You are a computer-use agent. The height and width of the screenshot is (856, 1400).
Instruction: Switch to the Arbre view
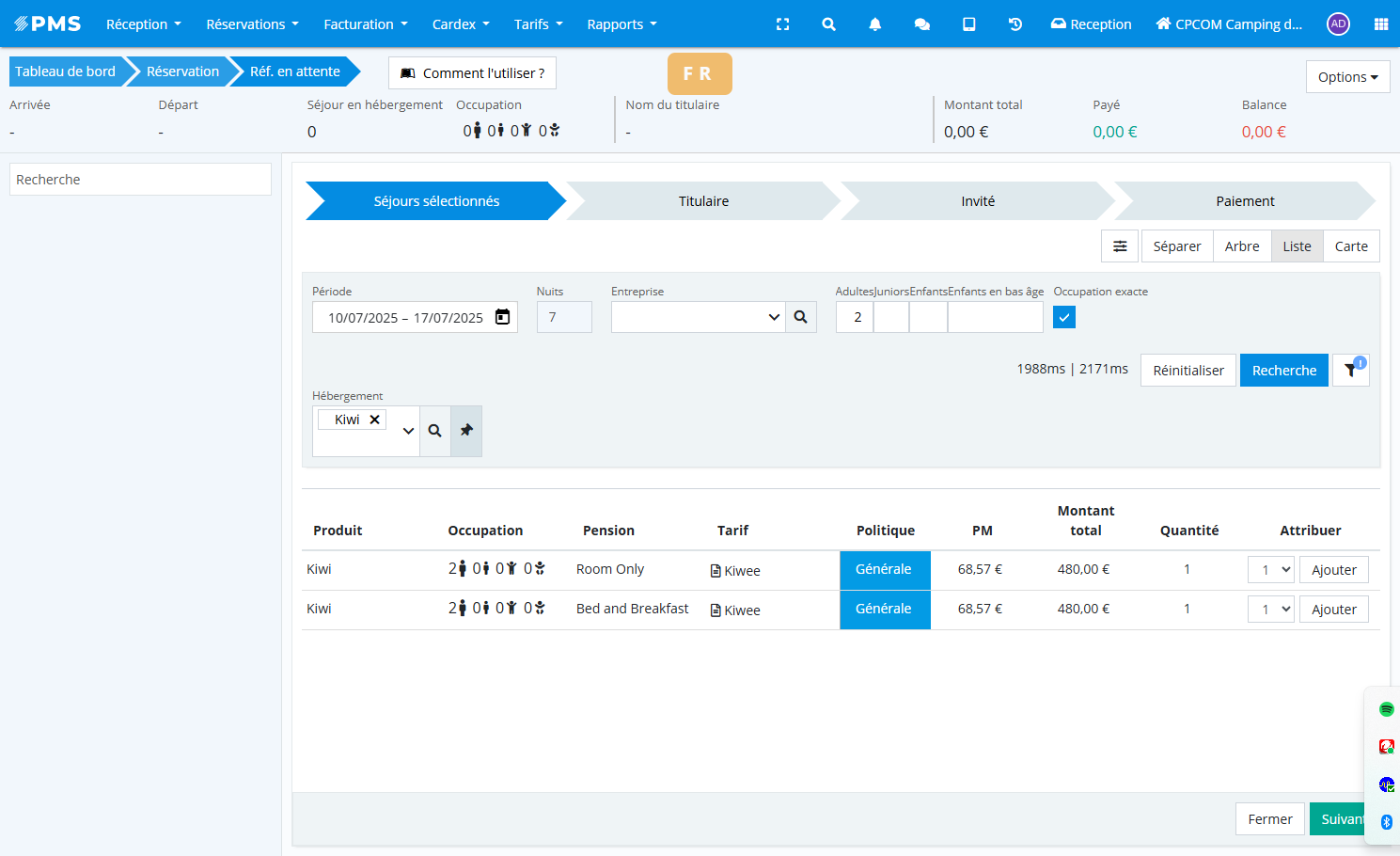[1241, 246]
